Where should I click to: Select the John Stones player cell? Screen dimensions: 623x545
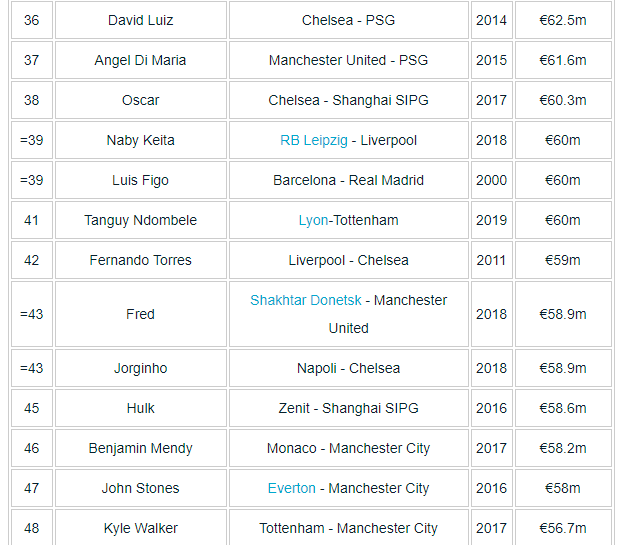140,488
